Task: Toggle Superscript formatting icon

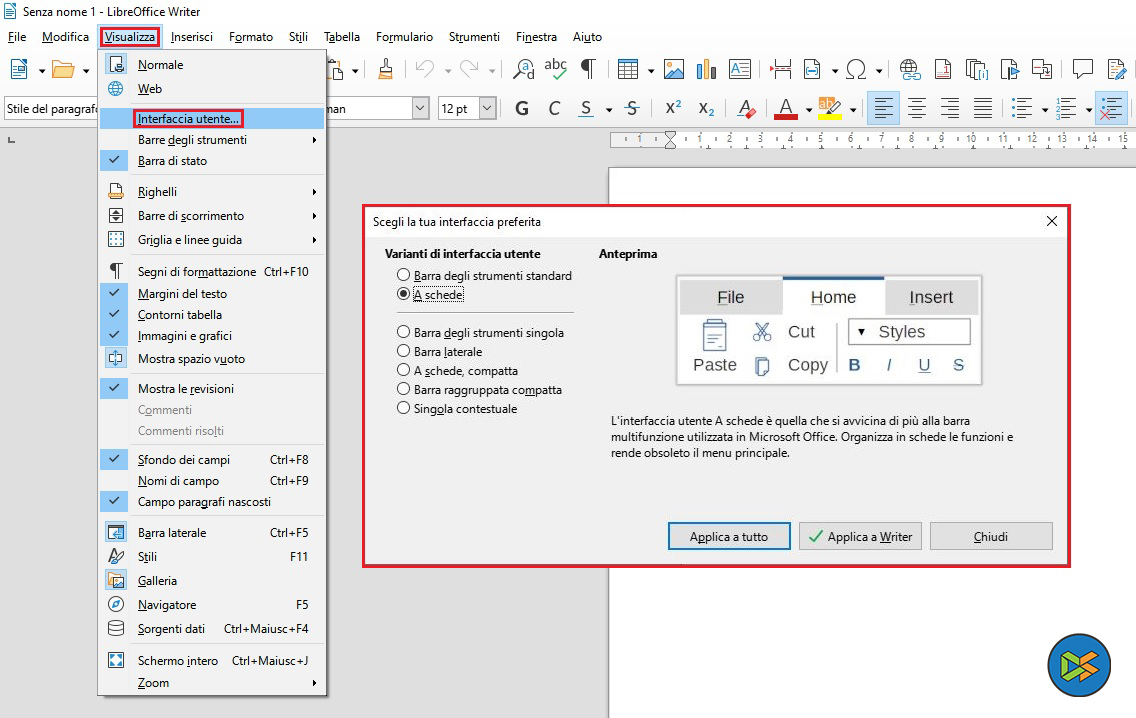Action: (x=673, y=108)
